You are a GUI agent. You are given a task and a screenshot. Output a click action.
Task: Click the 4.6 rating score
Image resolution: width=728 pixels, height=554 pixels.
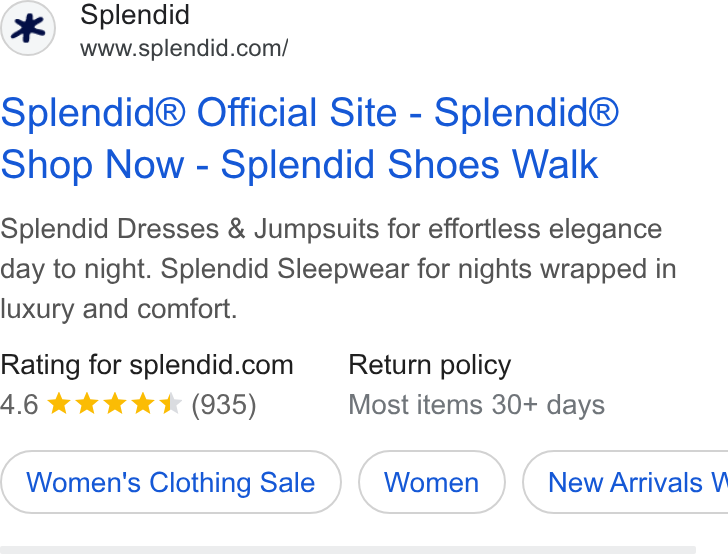[x=19, y=404]
